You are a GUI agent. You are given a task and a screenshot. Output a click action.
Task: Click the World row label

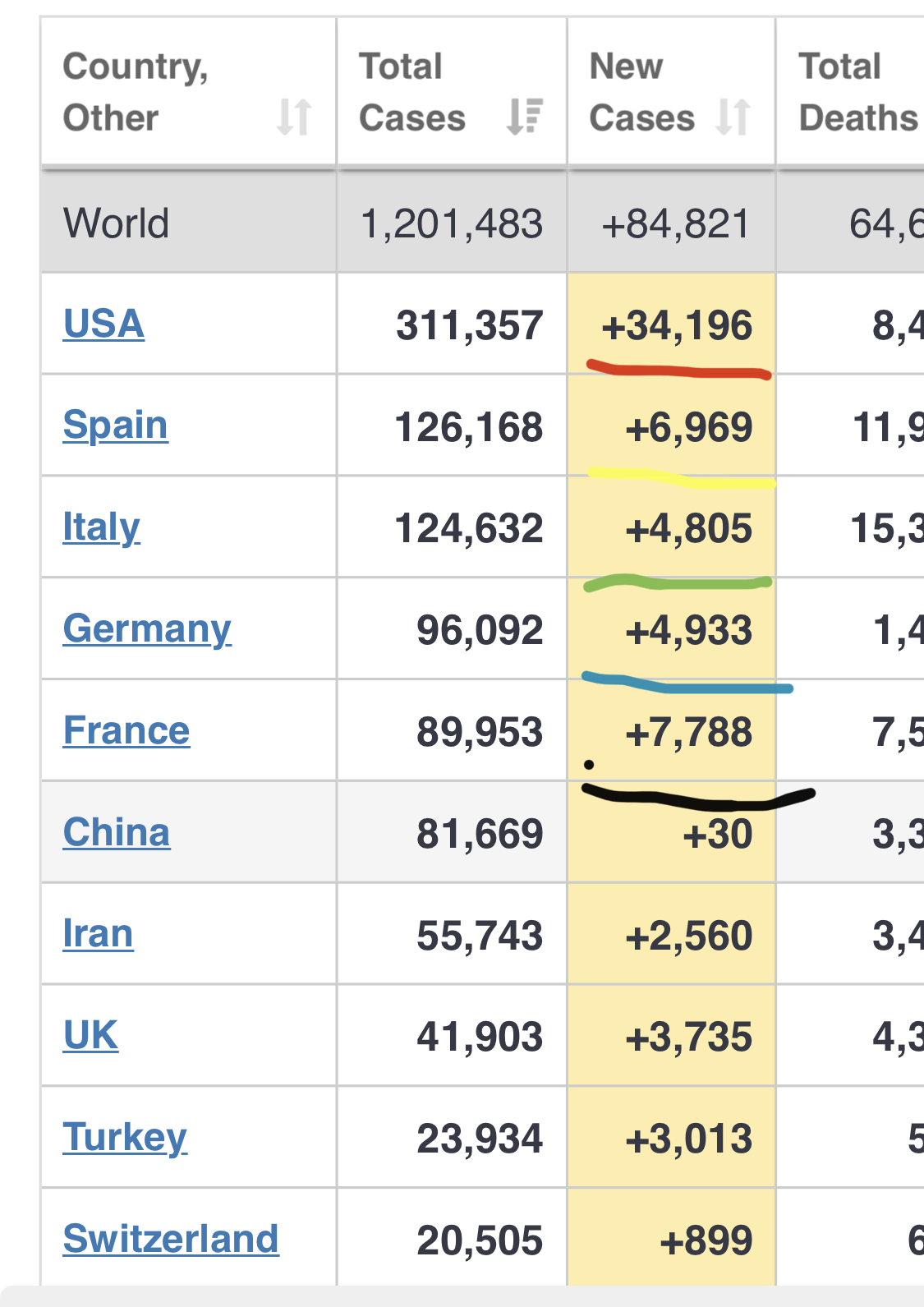117,223
